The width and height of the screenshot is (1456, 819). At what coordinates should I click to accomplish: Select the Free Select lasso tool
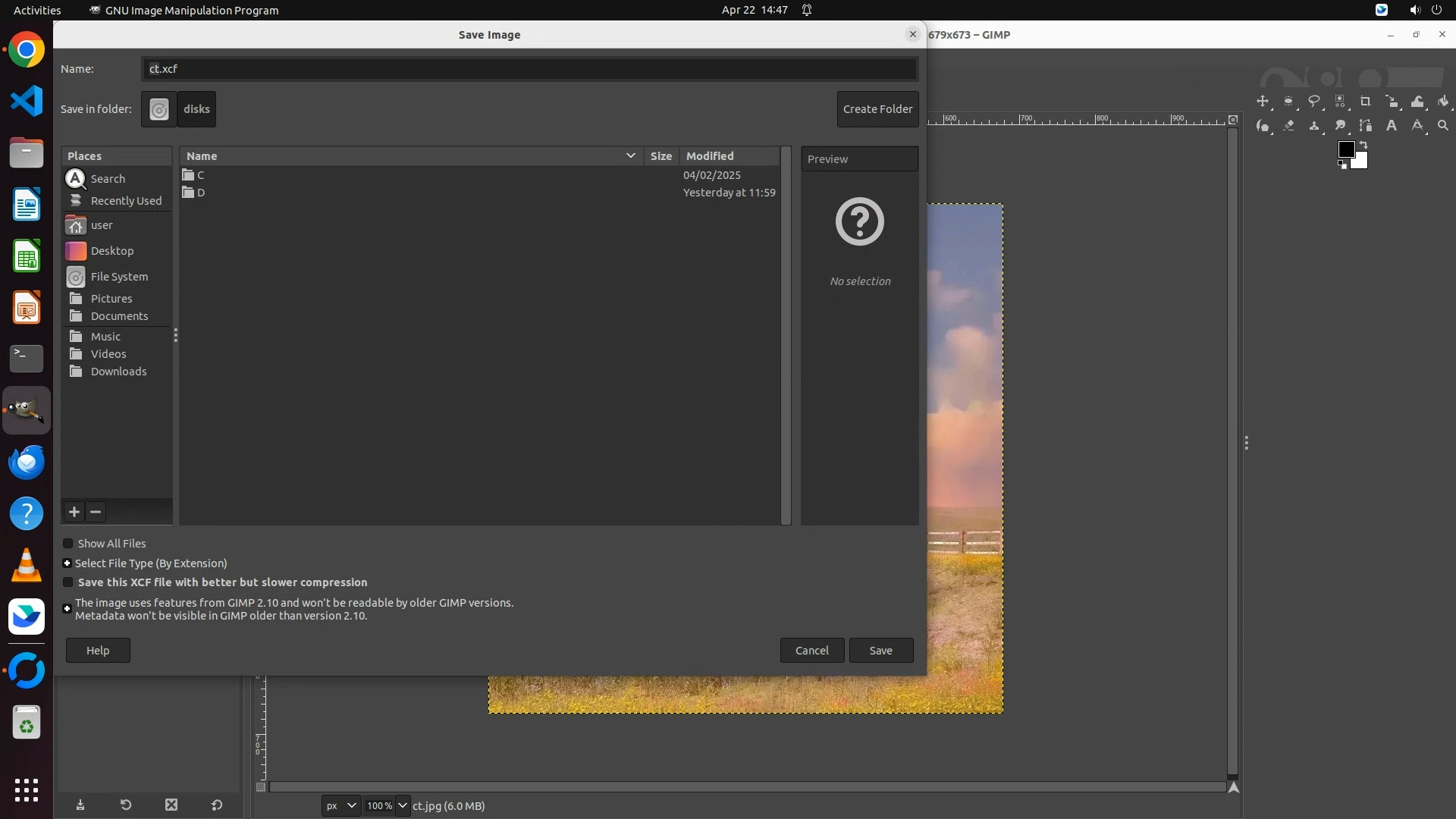(1314, 102)
